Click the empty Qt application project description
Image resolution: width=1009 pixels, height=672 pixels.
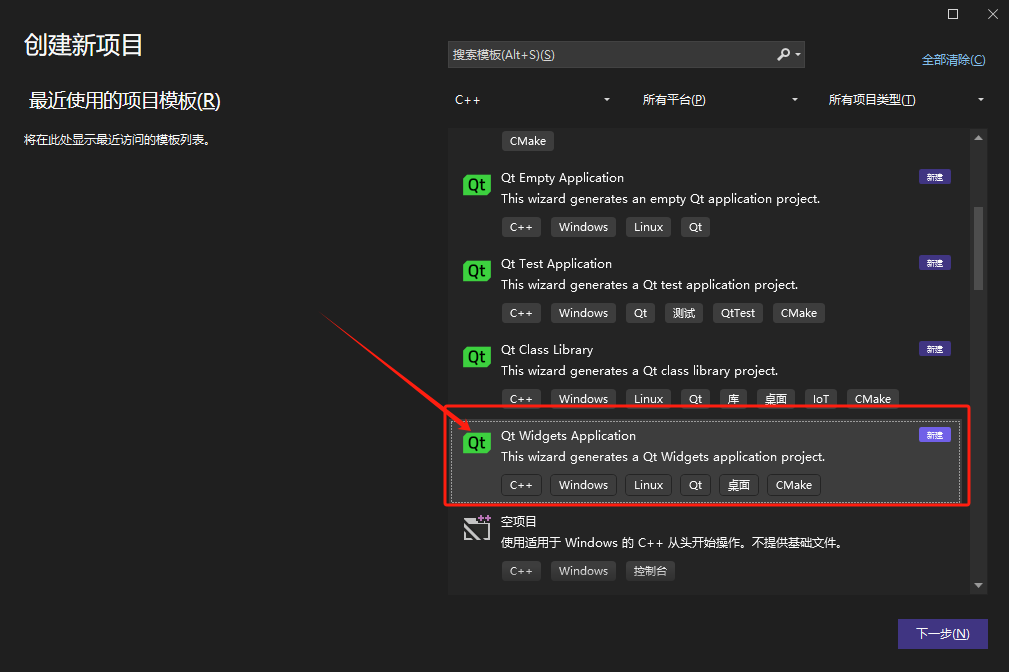click(x=660, y=199)
